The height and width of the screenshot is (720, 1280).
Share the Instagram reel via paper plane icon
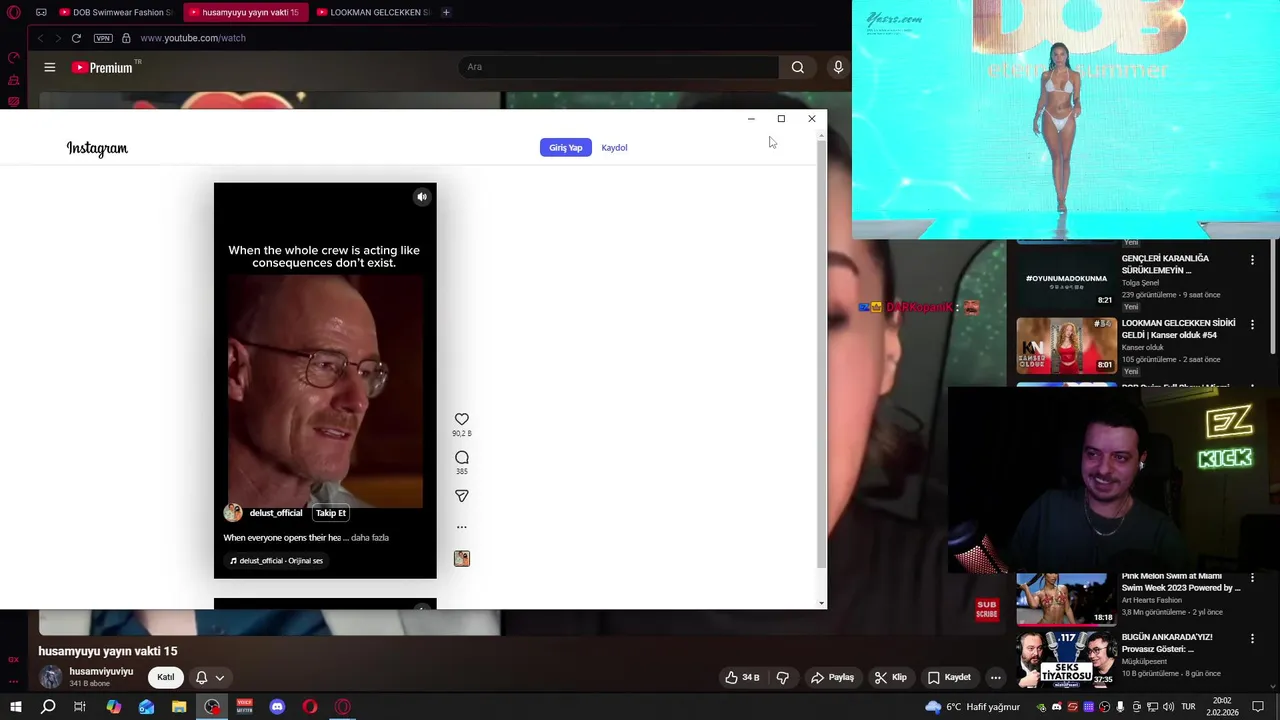[461, 496]
